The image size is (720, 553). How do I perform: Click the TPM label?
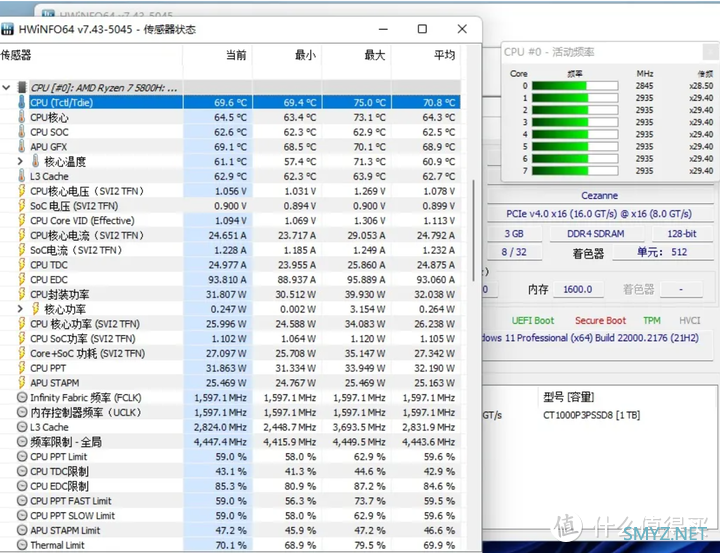click(652, 321)
